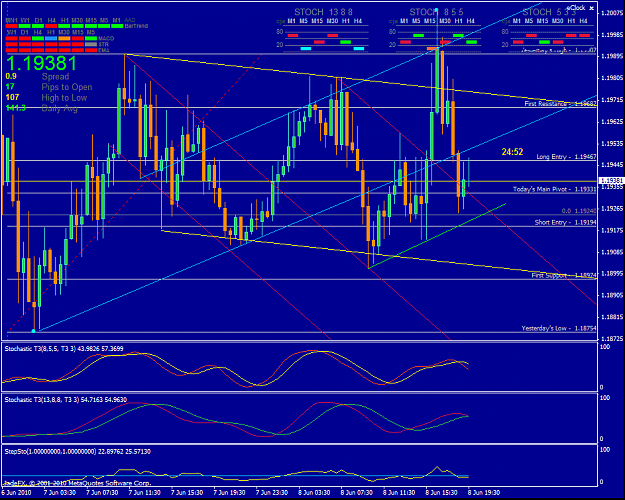The width and height of the screenshot is (625, 500).
Task: Click the gray M5 block in STR row
Action: coord(91,44)
